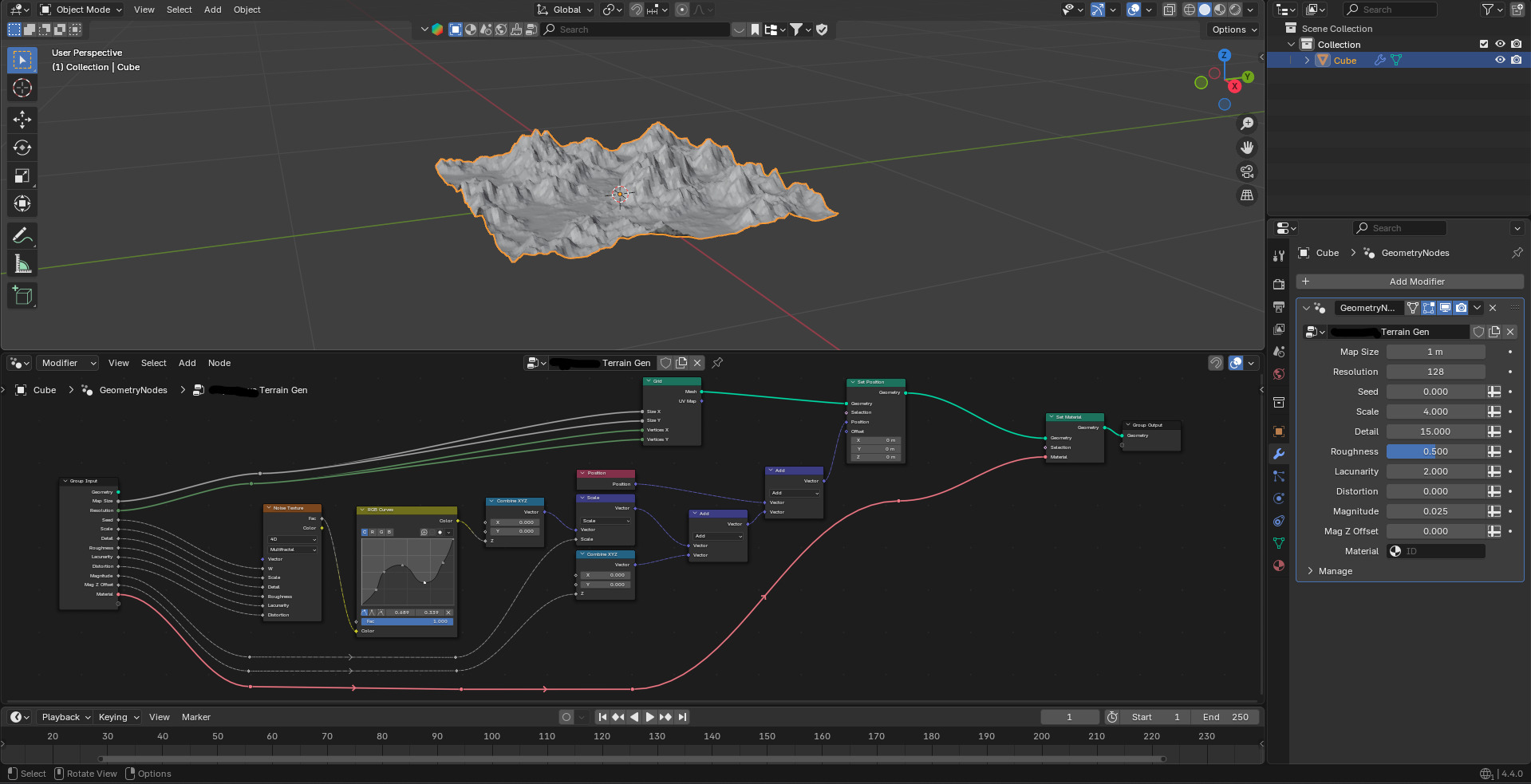Toggle modifier render visibility camera icon
The width and height of the screenshot is (1531, 784).
coord(1461,308)
